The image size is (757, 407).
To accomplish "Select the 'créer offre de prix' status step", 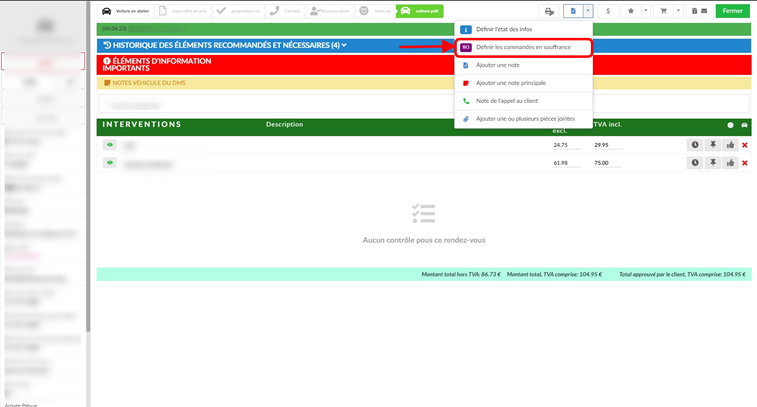I will (x=183, y=11).
